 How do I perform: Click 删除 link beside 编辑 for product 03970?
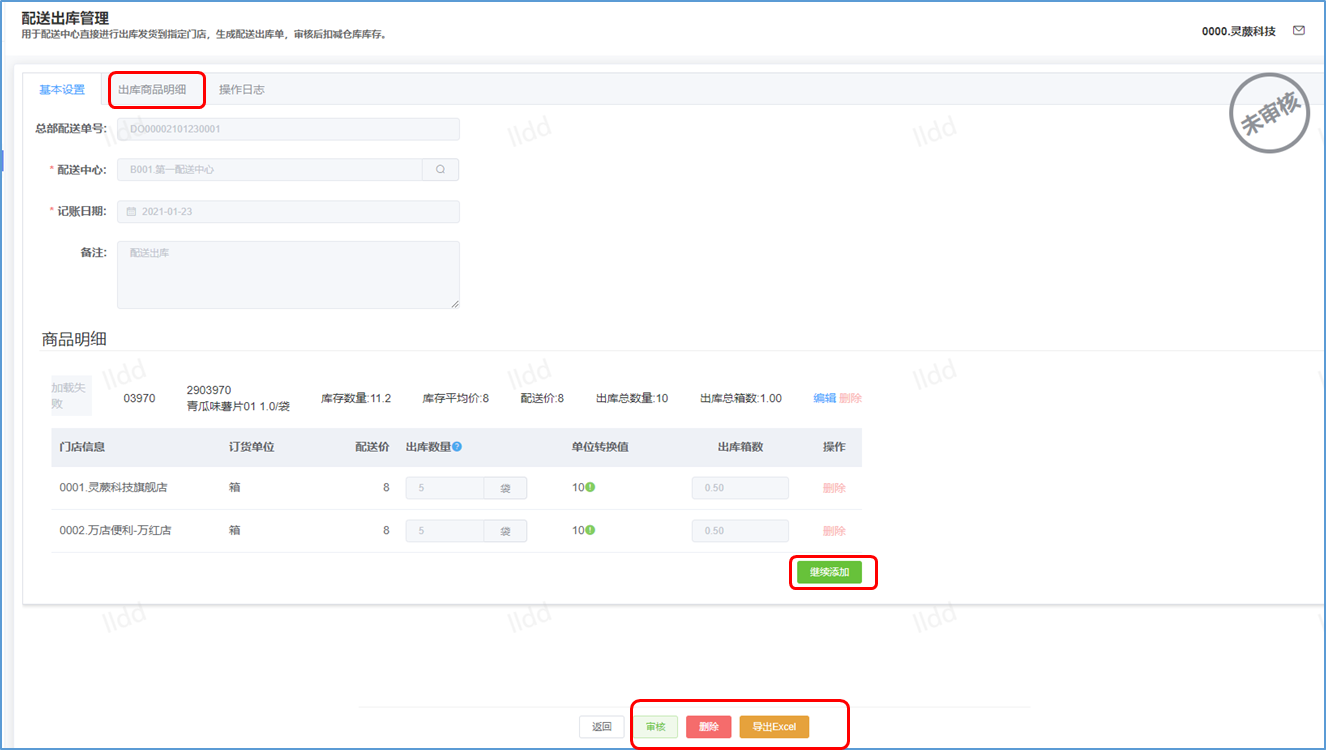point(850,398)
